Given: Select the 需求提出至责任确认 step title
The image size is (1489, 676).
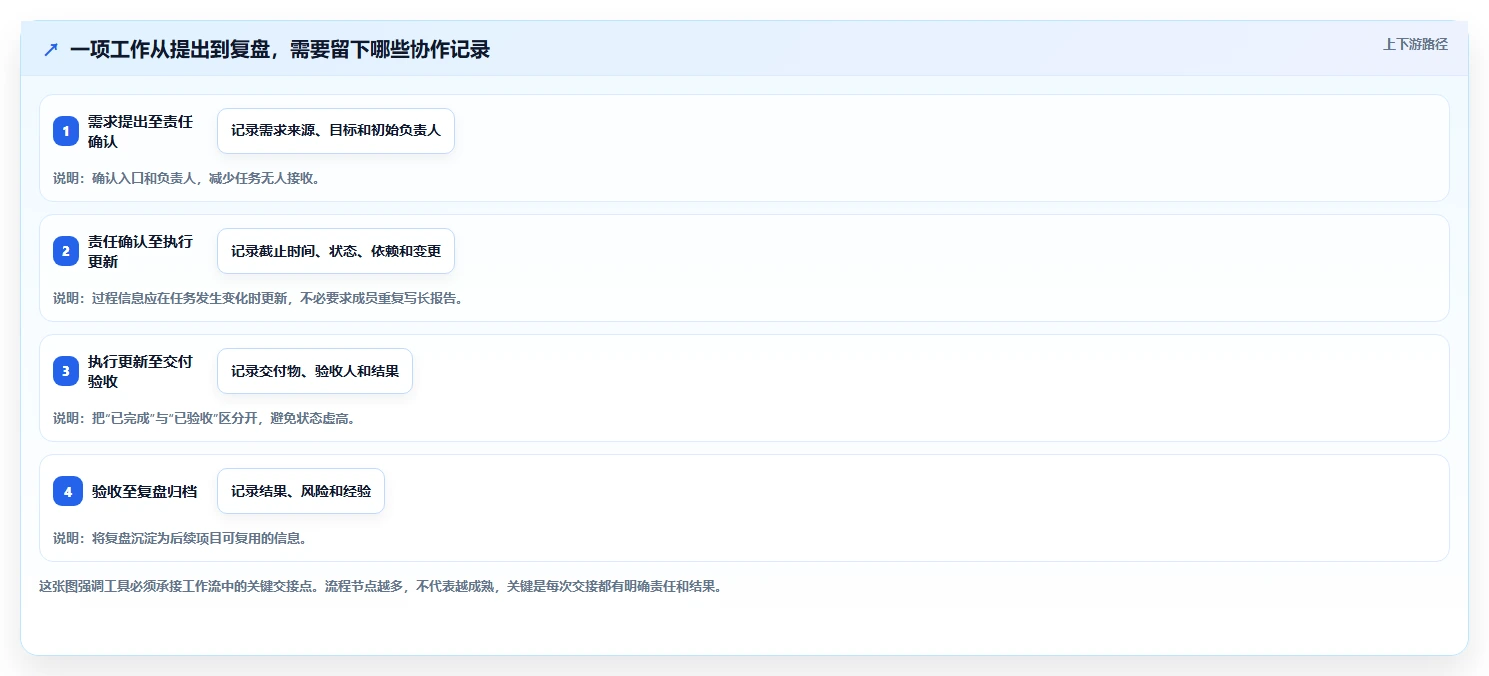Looking at the screenshot, I should point(140,131).
